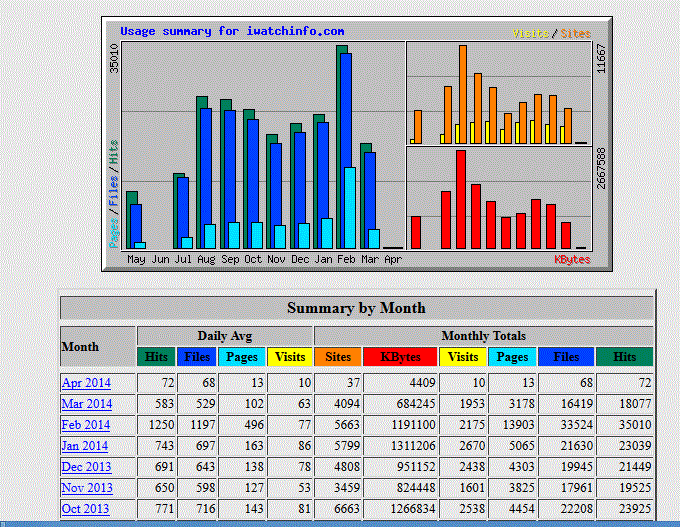Open the Oct 2013 monthly report link
Viewport: 680px width, 527px height.
pyautogui.click(x=85, y=509)
